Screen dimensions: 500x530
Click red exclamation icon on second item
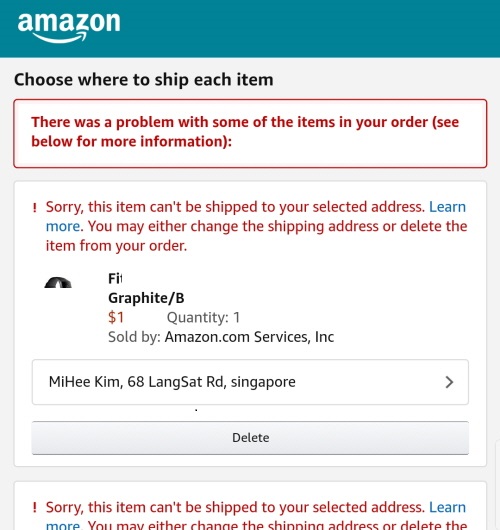tap(34, 508)
